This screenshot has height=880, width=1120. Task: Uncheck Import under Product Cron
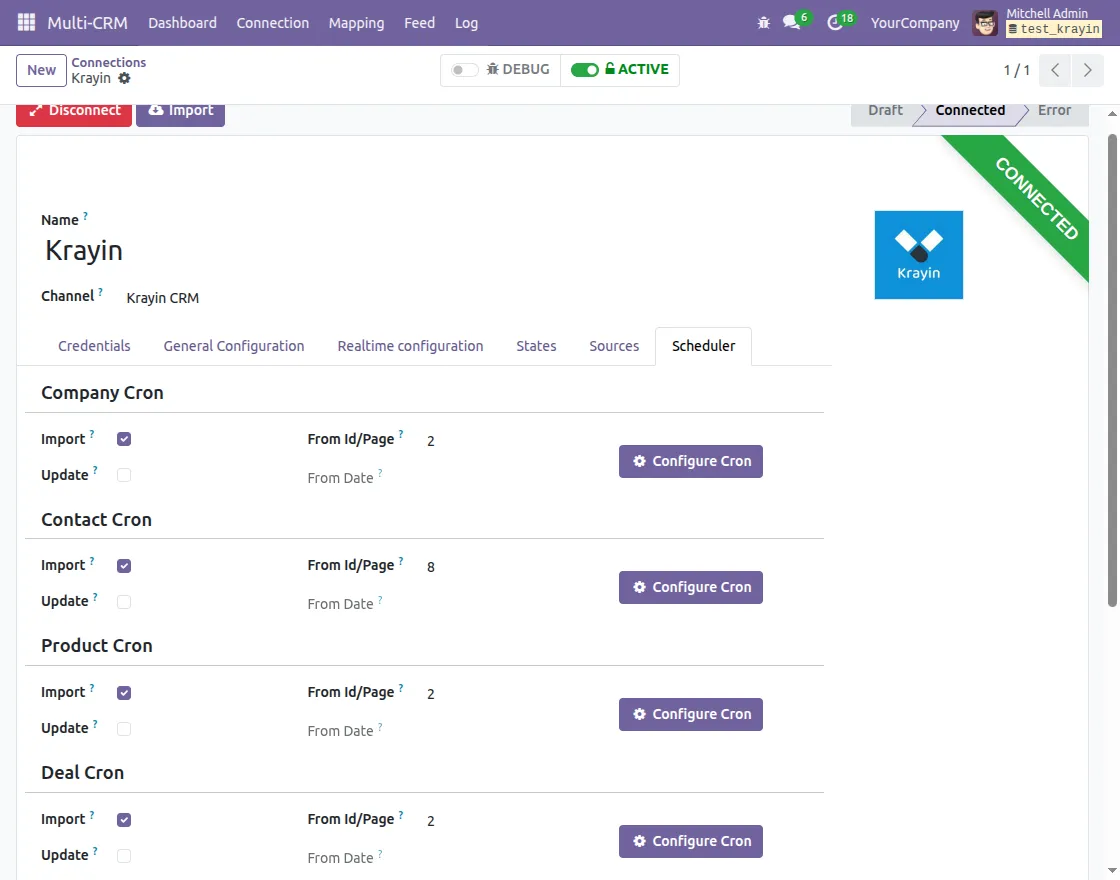coord(124,693)
